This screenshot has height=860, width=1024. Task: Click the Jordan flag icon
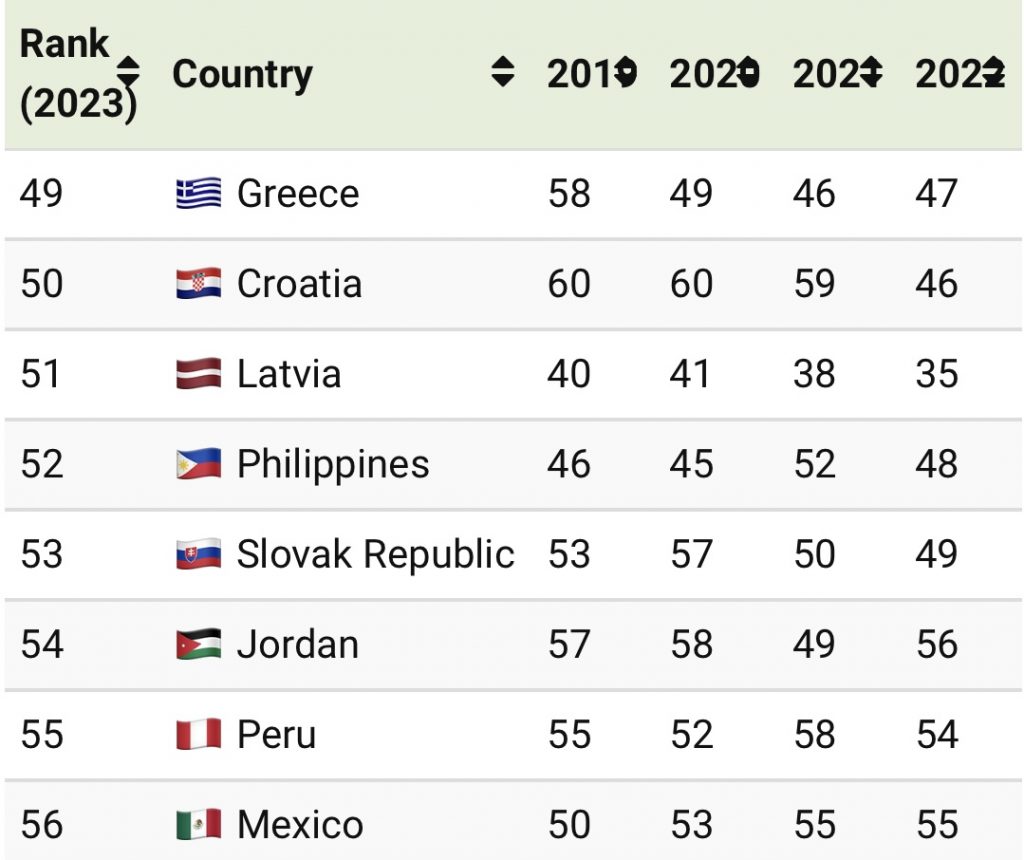coord(198,644)
